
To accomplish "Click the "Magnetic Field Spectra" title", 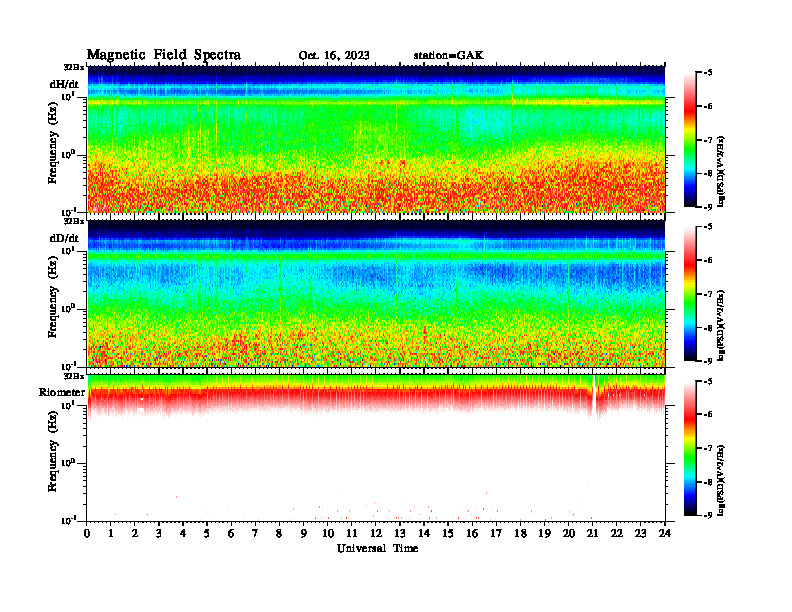I will point(164,55).
